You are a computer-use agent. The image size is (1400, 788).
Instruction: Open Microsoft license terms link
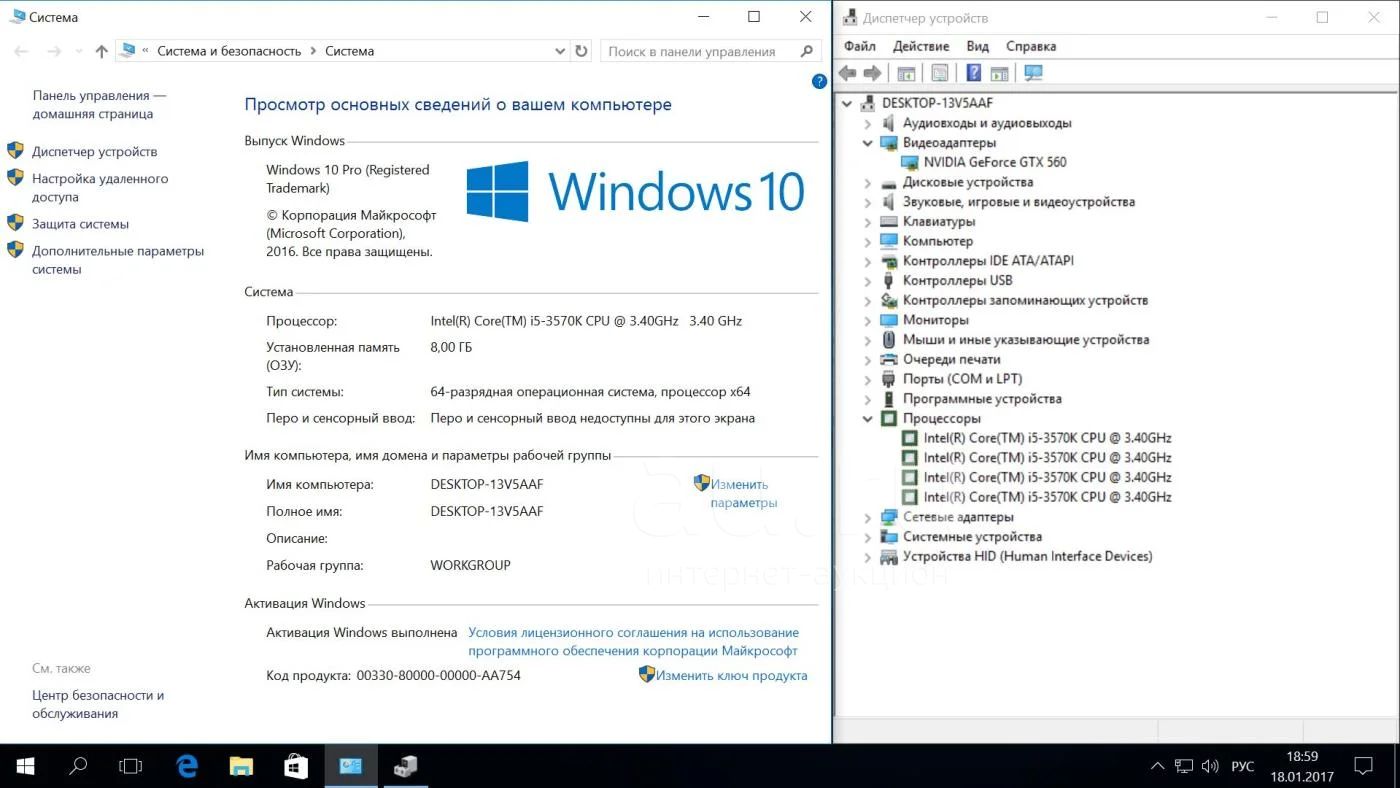point(633,642)
